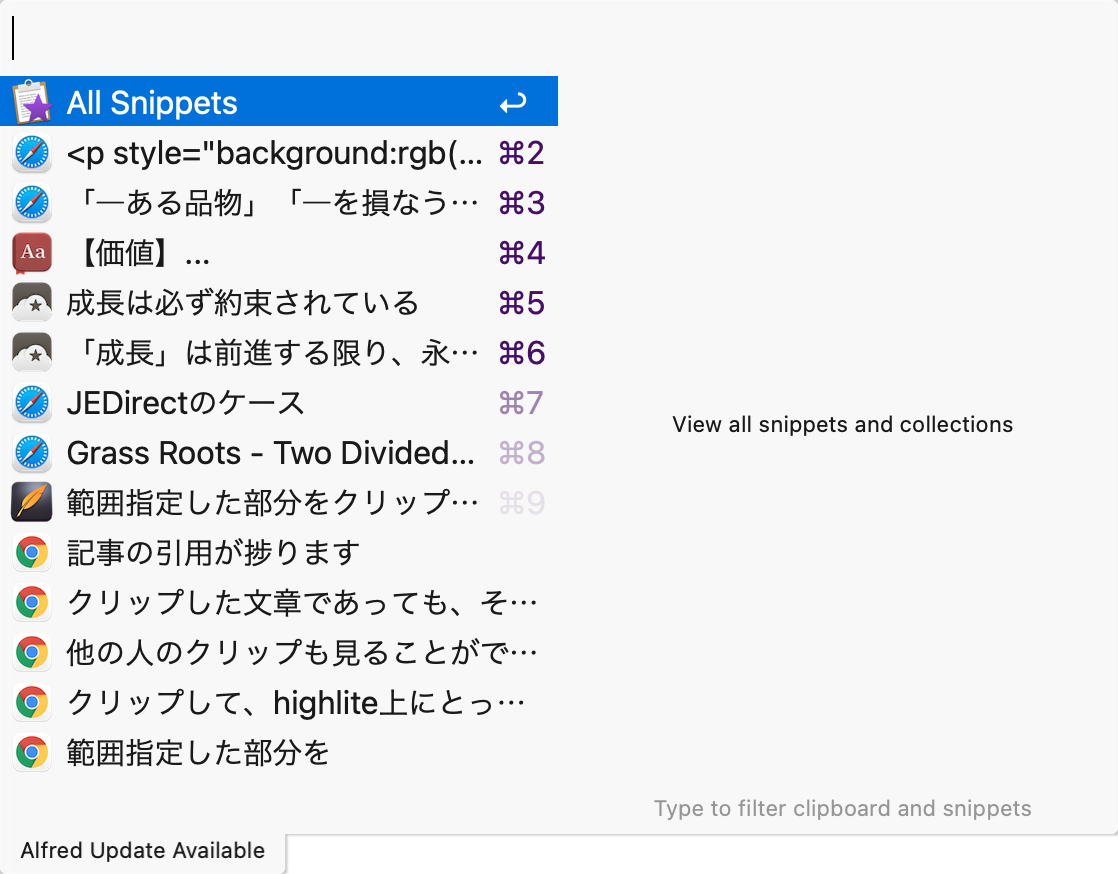The height and width of the screenshot is (874, 1118).
Task: Click the Safari icon beside Grass Roots snippet
Action: pyautogui.click(x=31, y=452)
